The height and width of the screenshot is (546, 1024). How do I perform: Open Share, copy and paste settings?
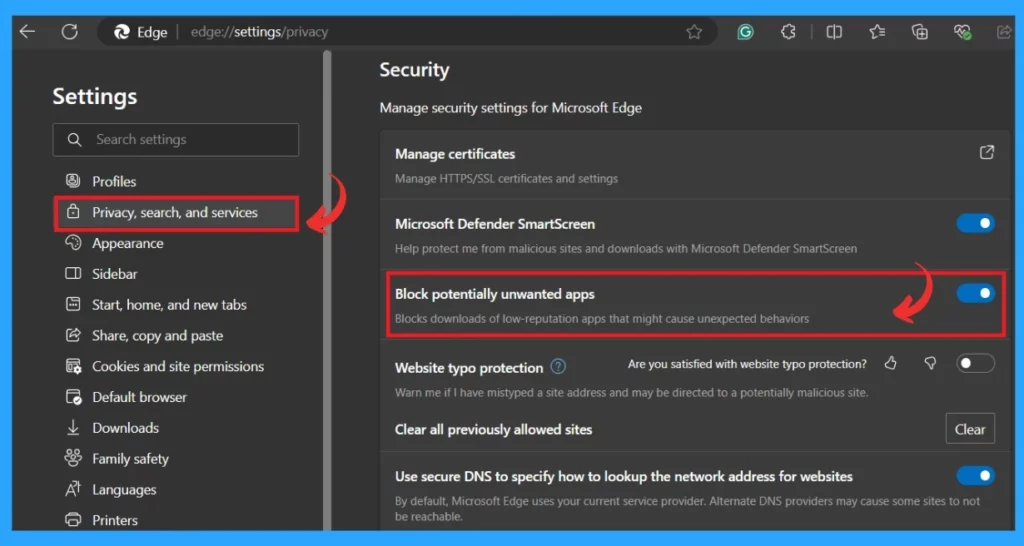(157, 335)
